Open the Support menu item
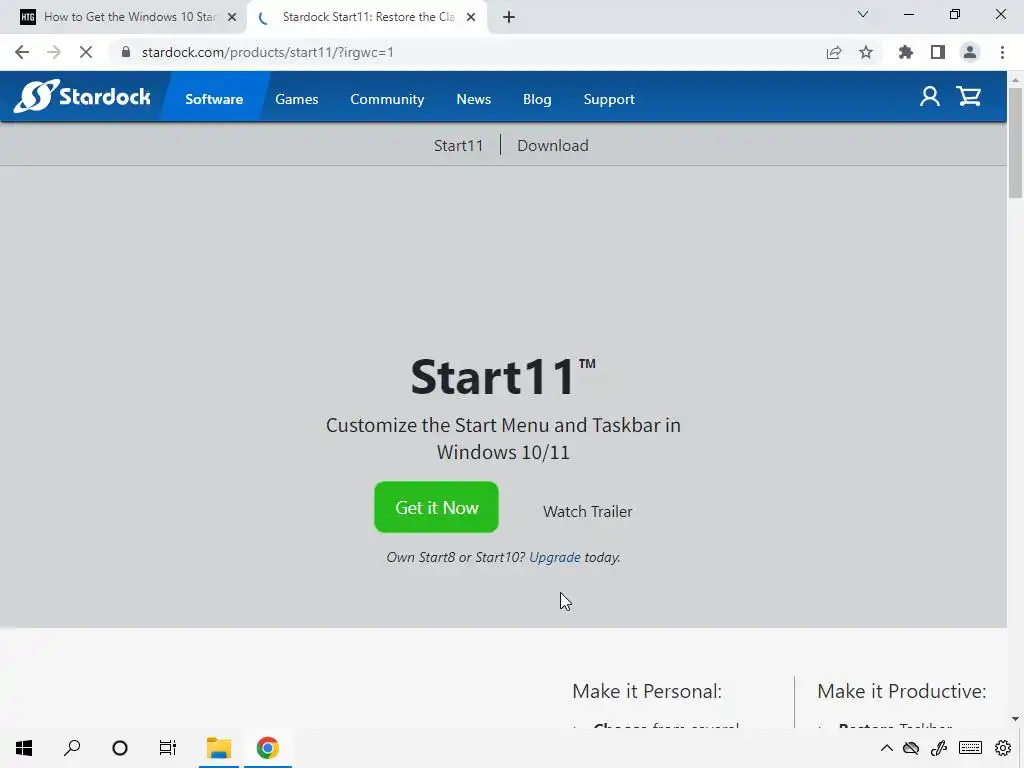 tap(609, 99)
